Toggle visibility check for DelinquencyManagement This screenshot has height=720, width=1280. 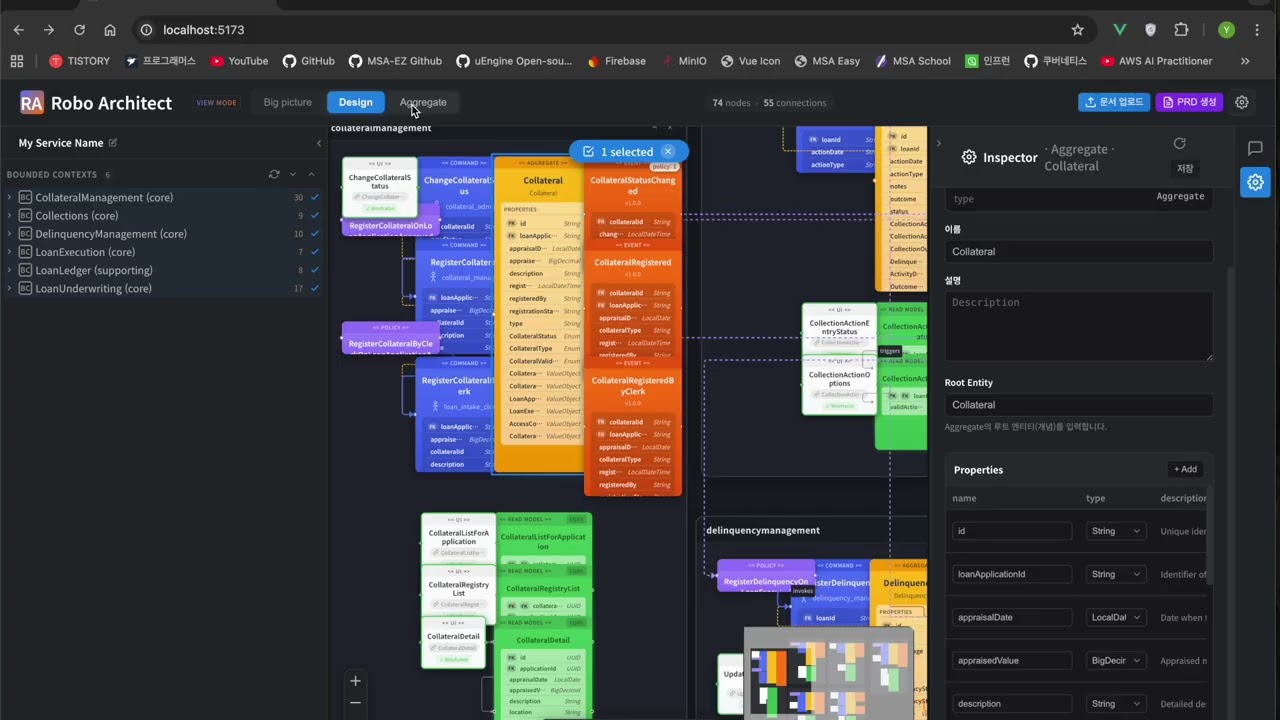[x=315, y=234]
